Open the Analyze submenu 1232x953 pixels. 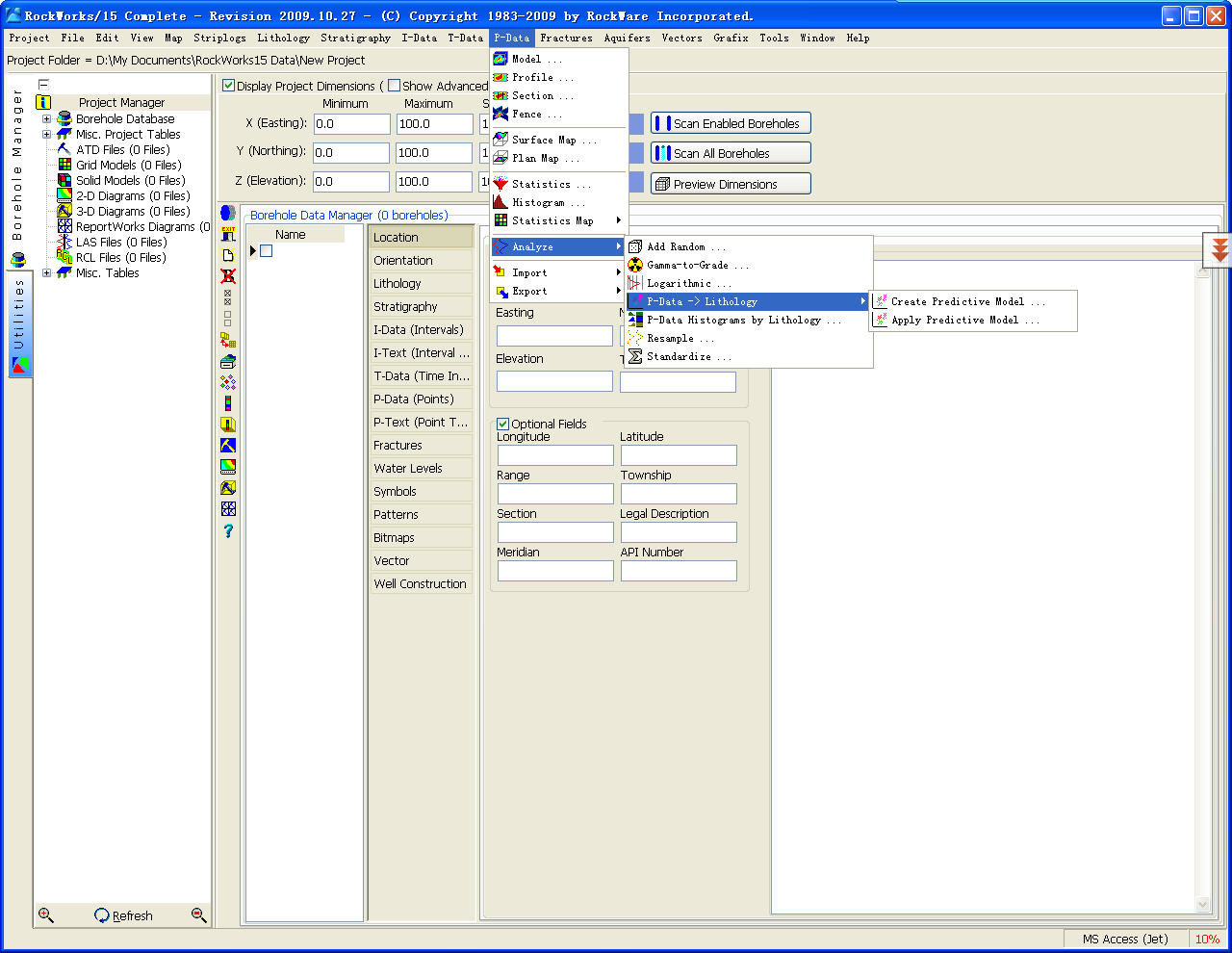coord(558,246)
